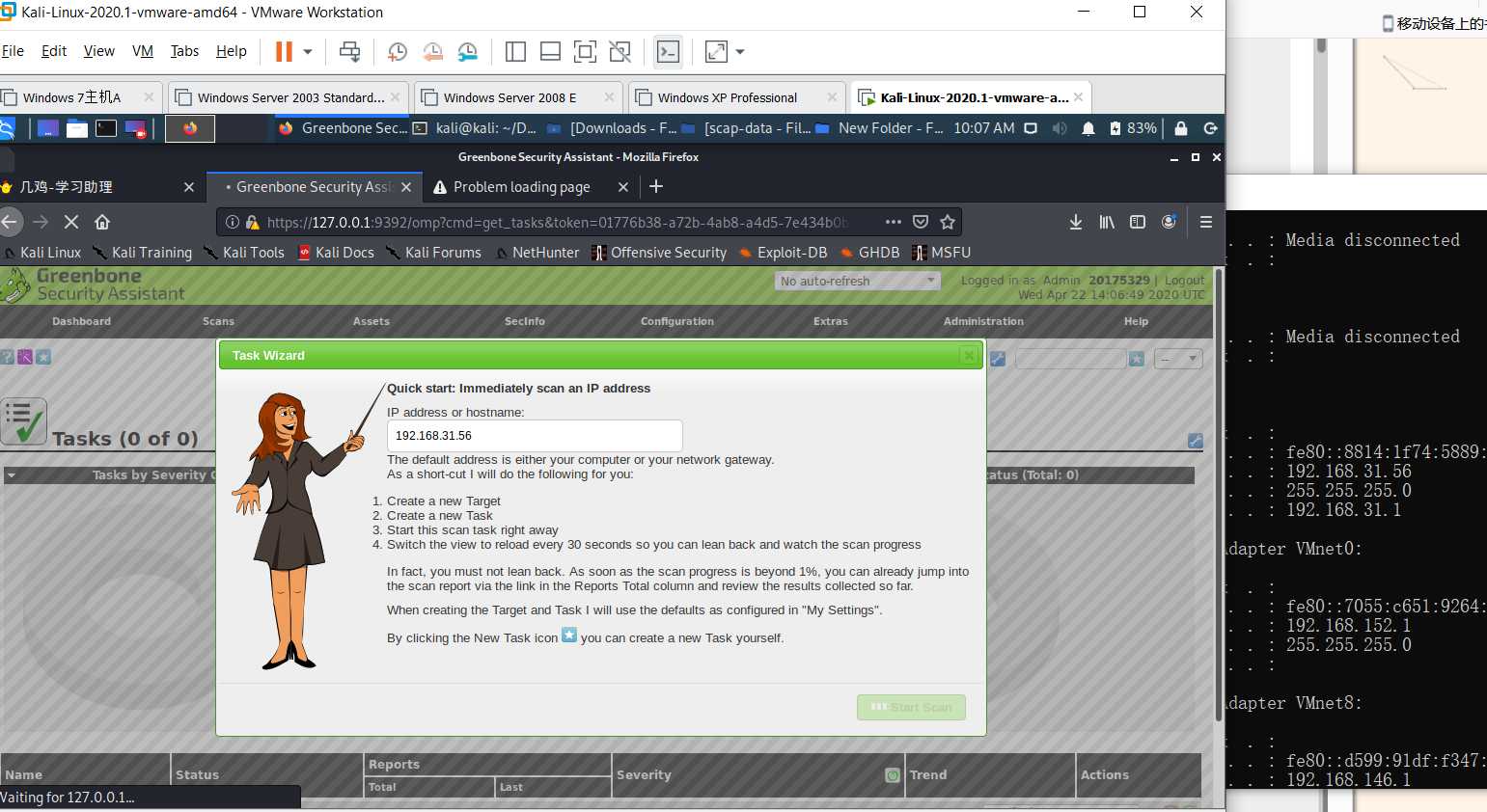
Task: Open the snapshot manager
Action: click(467, 52)
